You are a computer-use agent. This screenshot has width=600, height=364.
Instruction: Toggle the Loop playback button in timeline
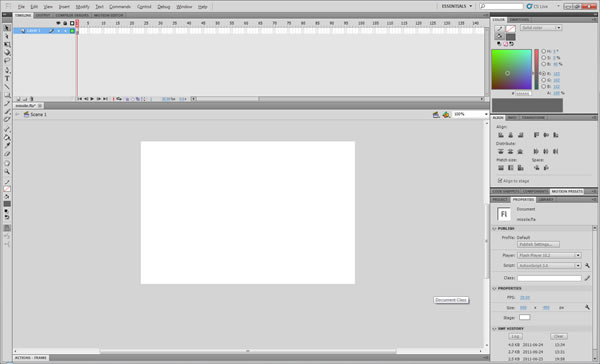[119, 99]
